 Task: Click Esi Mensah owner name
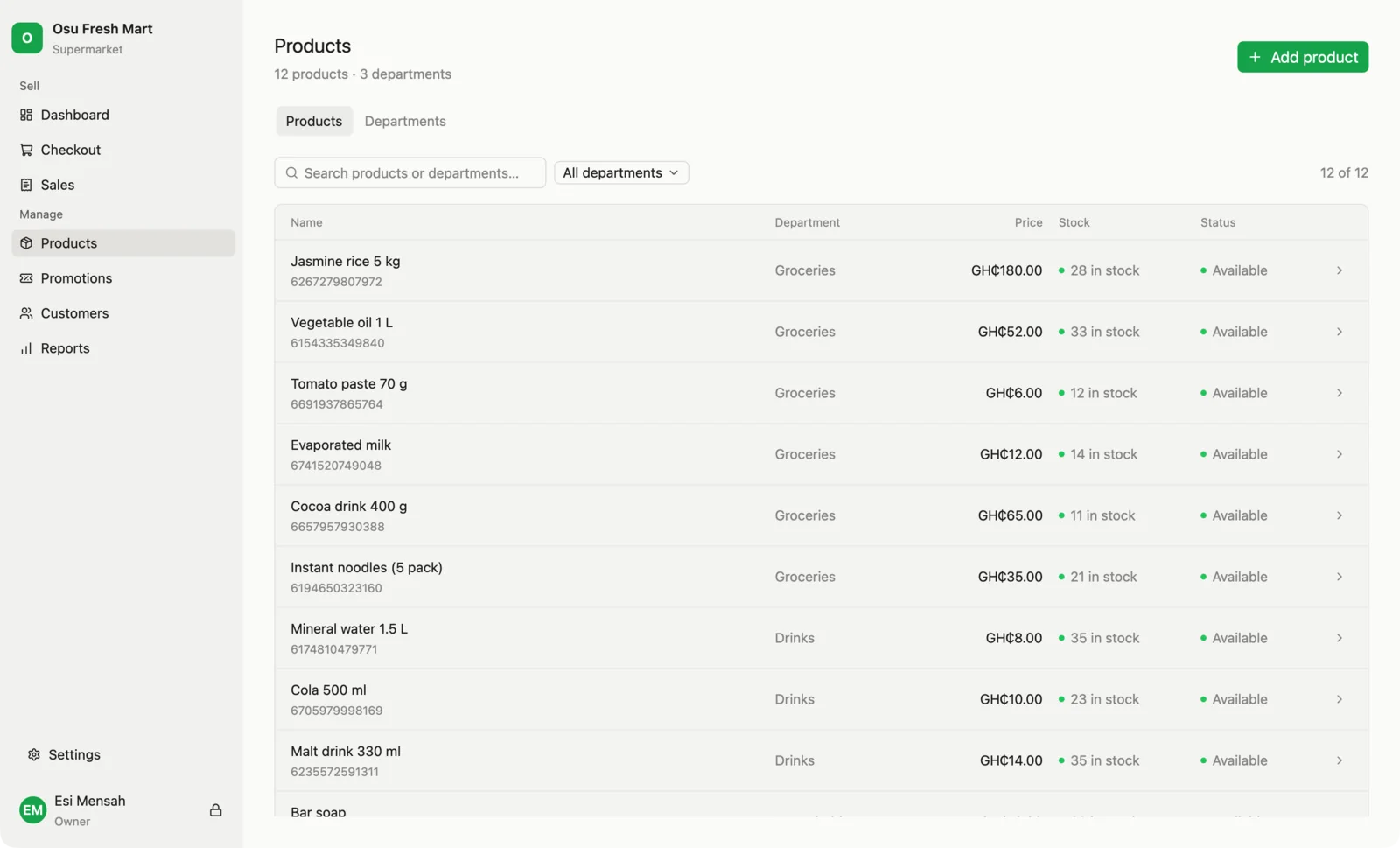point(90,801)
